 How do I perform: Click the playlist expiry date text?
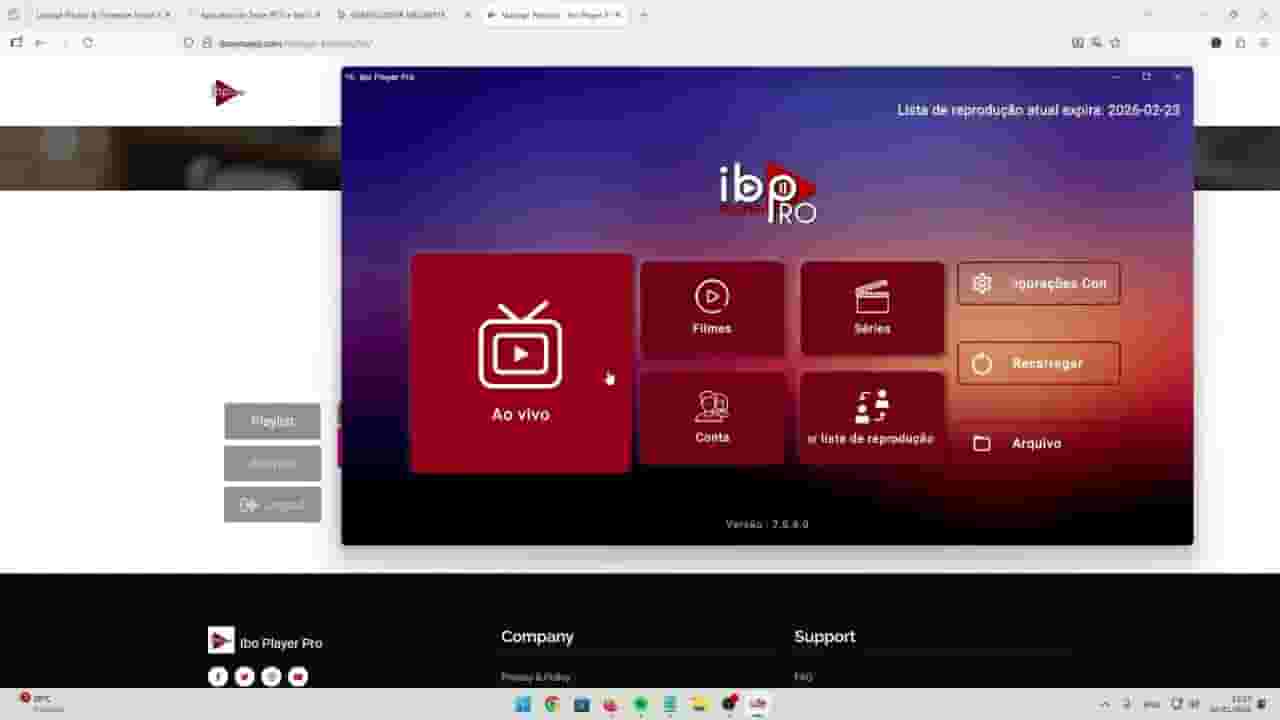1038,110
